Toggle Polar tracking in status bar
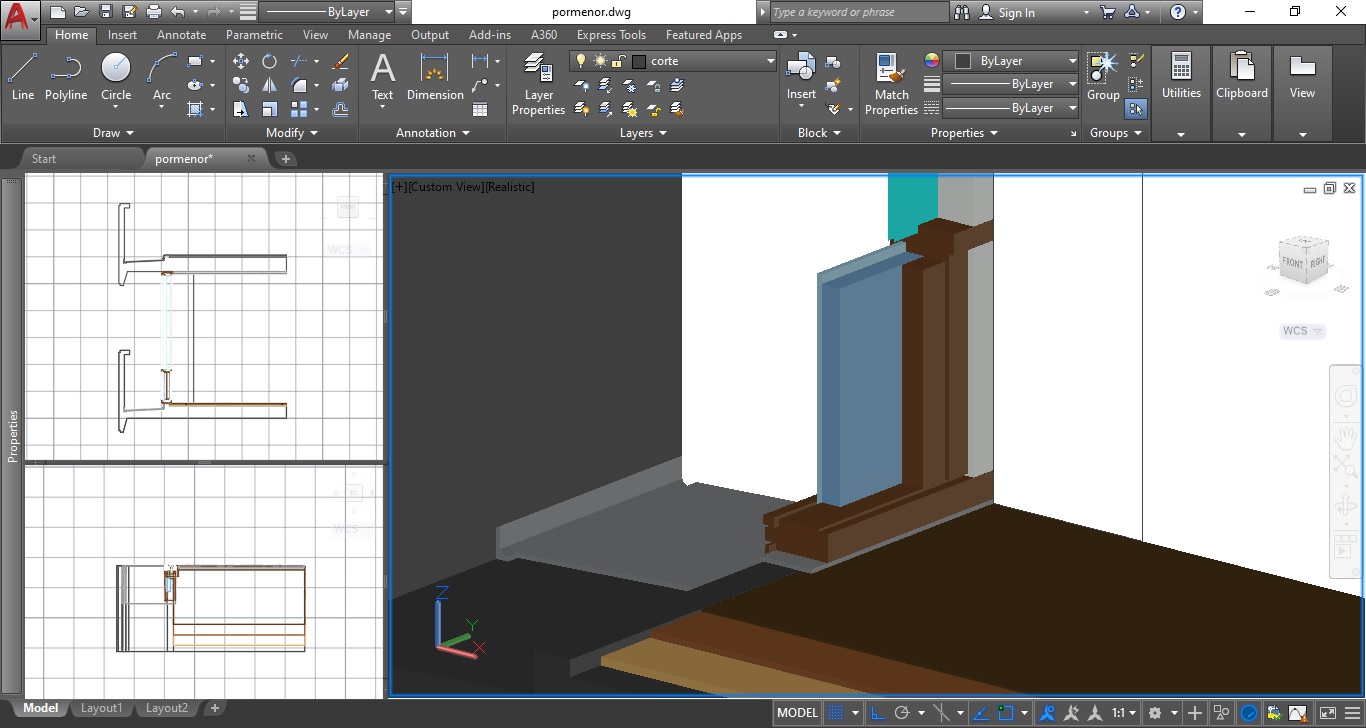Image resolution: width=1366 pixels, height=728 pixels. click(902, 713)
